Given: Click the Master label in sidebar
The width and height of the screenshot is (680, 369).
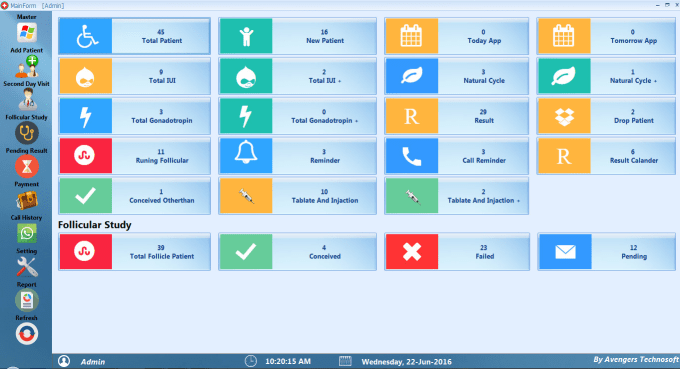Looking at the screenshot, I should coord(26,16).
